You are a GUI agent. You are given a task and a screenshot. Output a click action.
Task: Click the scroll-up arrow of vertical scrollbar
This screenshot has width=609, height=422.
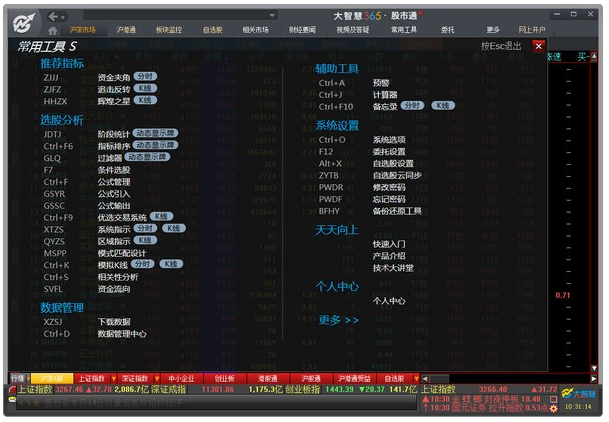(594, 57)
